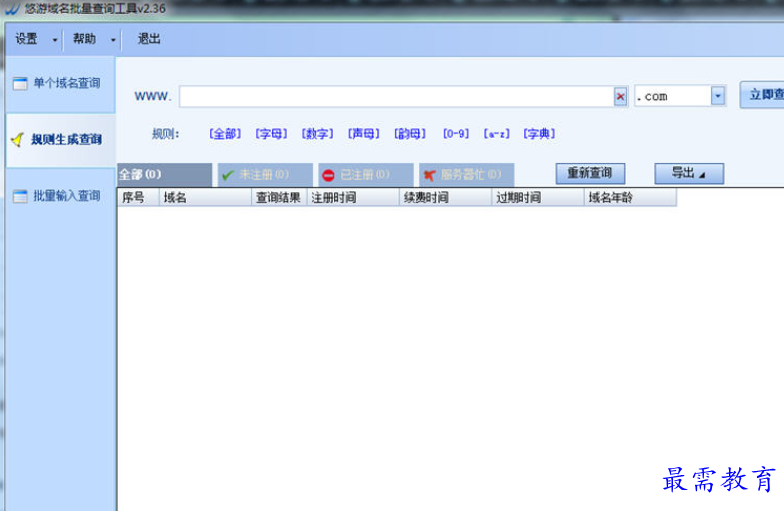784x511 pixels.
Task: Sort by 域名 column header
Action: [x=205, y=198]
